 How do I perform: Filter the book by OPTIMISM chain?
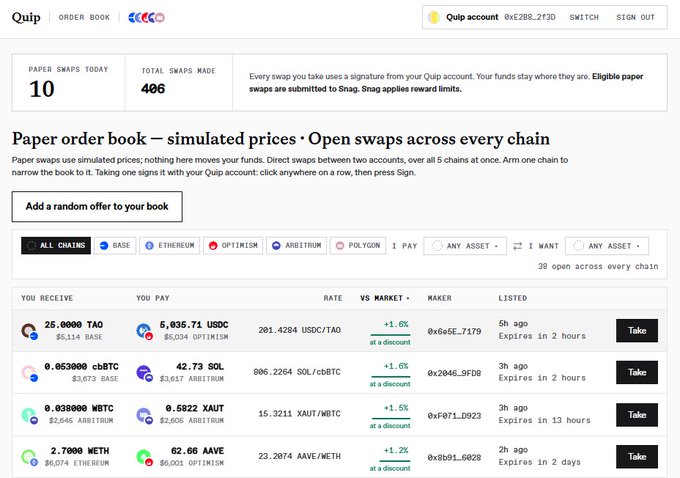pyautogui.click(x=233, y=246)
